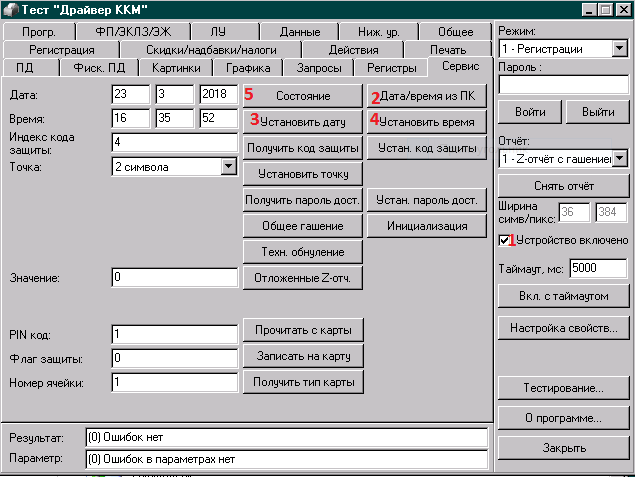The height and width of the screenshot is (477, 635).
Task: Click 'Снять отчёт' button
Action: (561, 185)
